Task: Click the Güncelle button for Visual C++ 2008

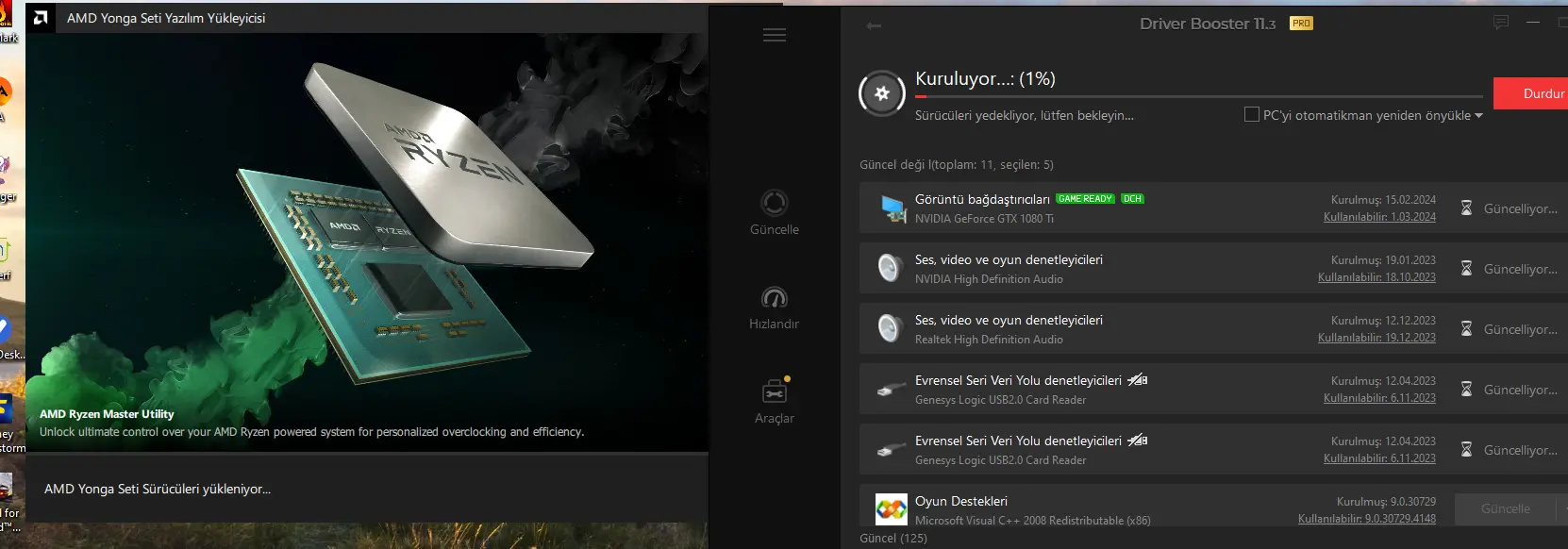Action: click(1505, 508)
